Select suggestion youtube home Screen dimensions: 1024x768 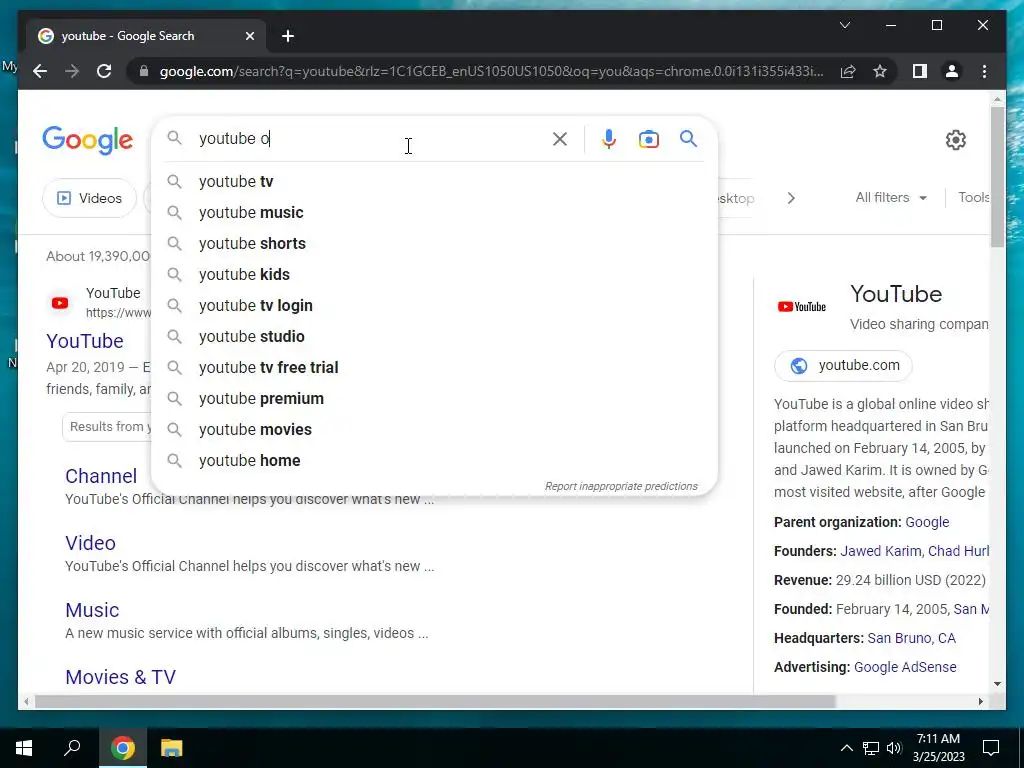(x=434, y=460)
